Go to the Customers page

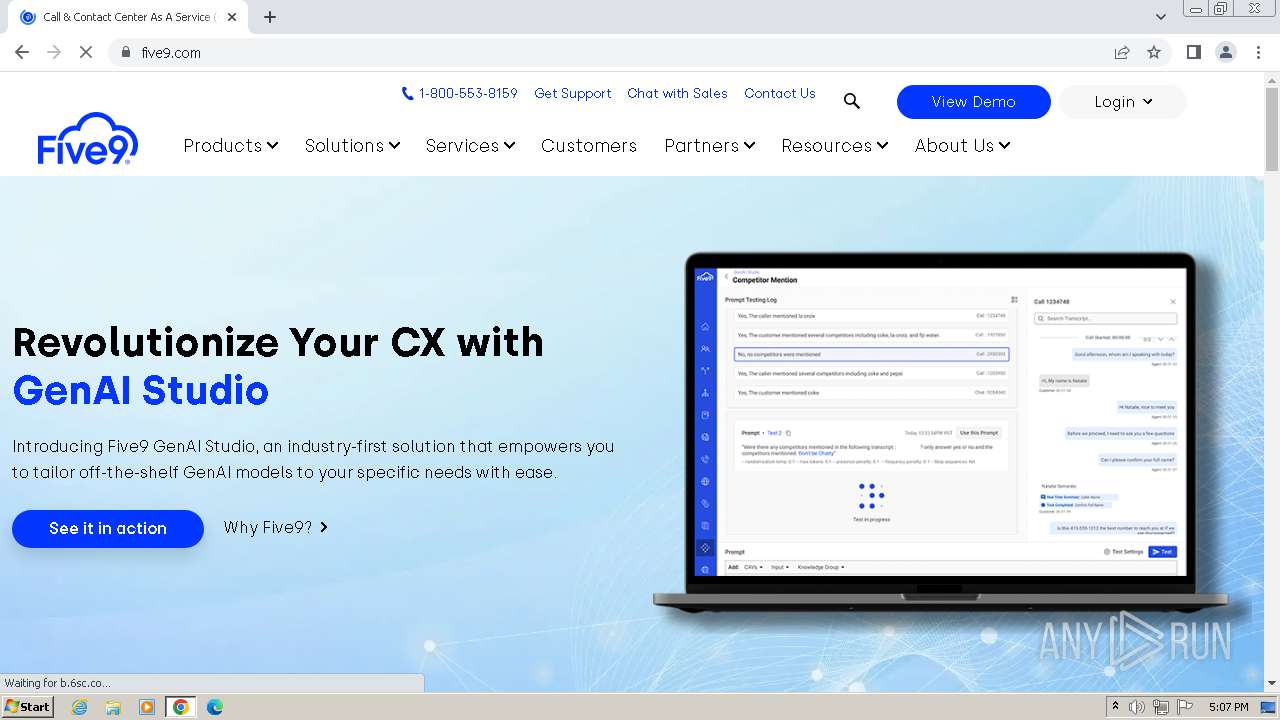[589, 145]
